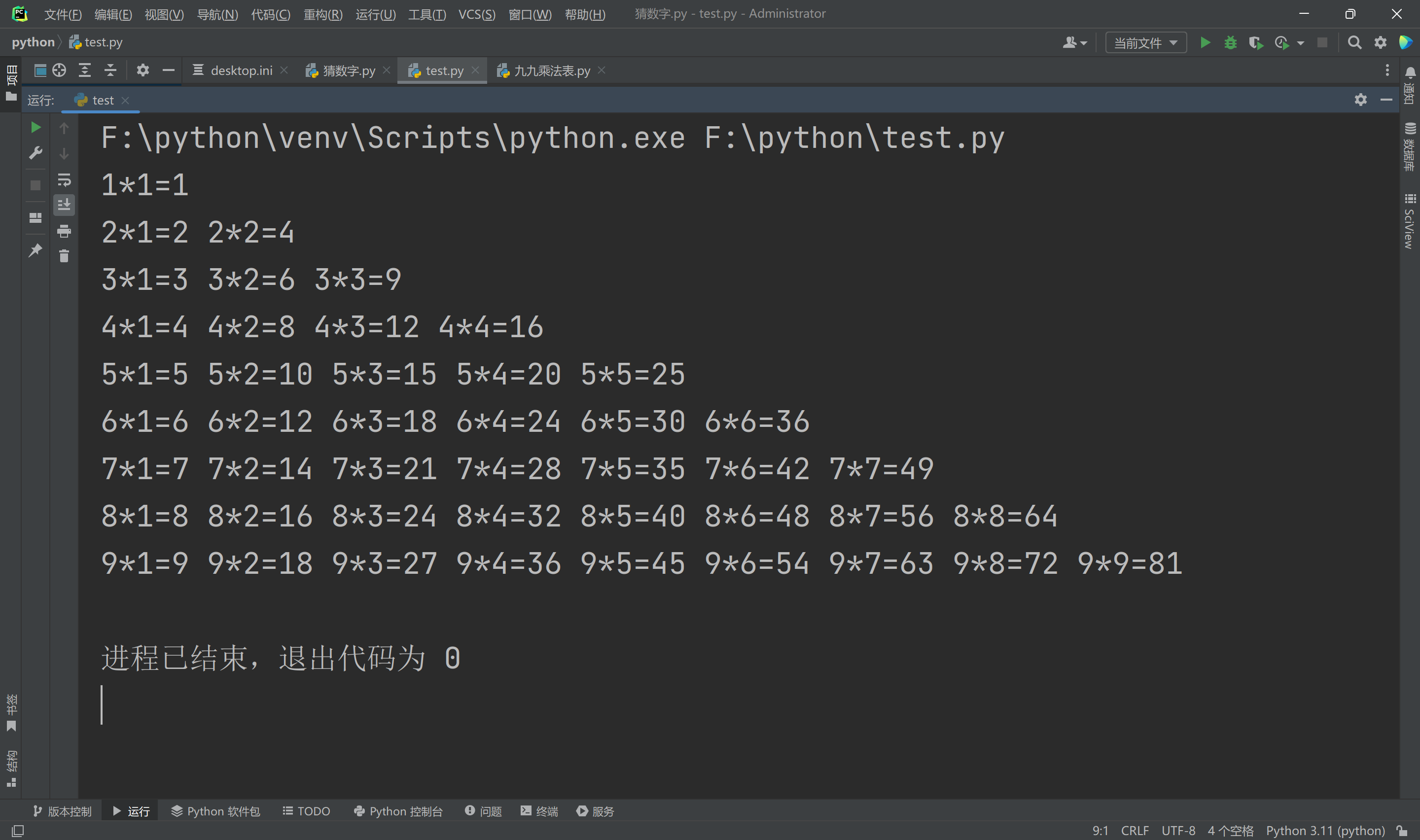Toggle the pin tab icon in the Run panel
1420x840 pixels.
click(35, 250)
